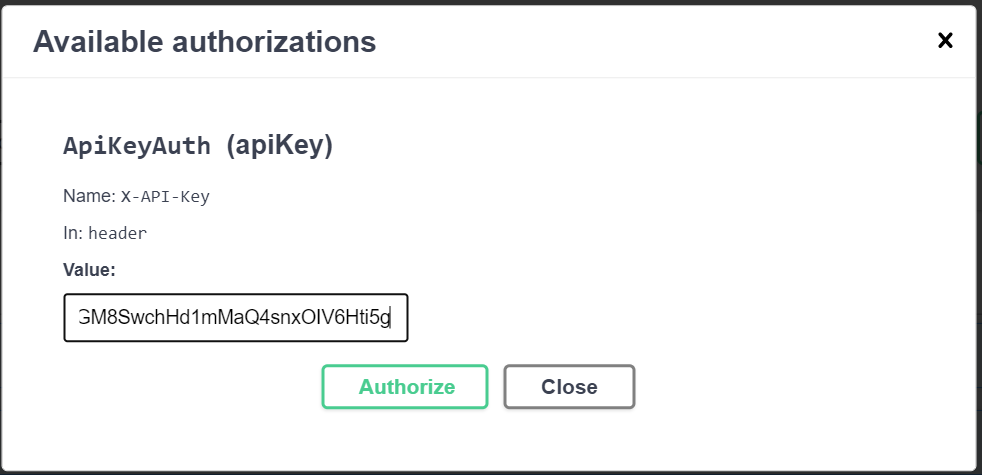The width and height of the screenshot is (982, 475).
Task: Focus the API key Value input field
Action: point(236,318)
